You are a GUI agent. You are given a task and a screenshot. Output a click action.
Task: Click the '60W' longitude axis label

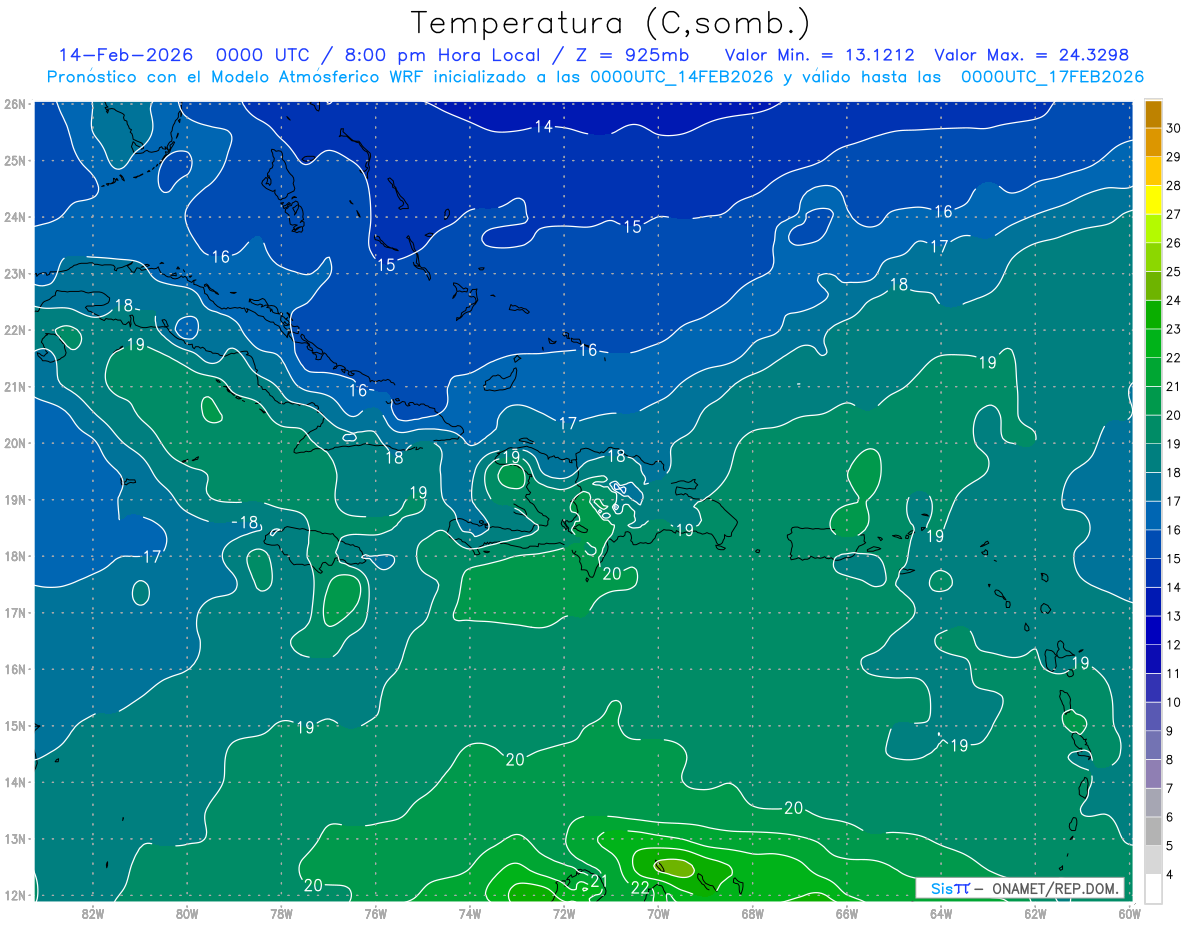(1128, 913)
